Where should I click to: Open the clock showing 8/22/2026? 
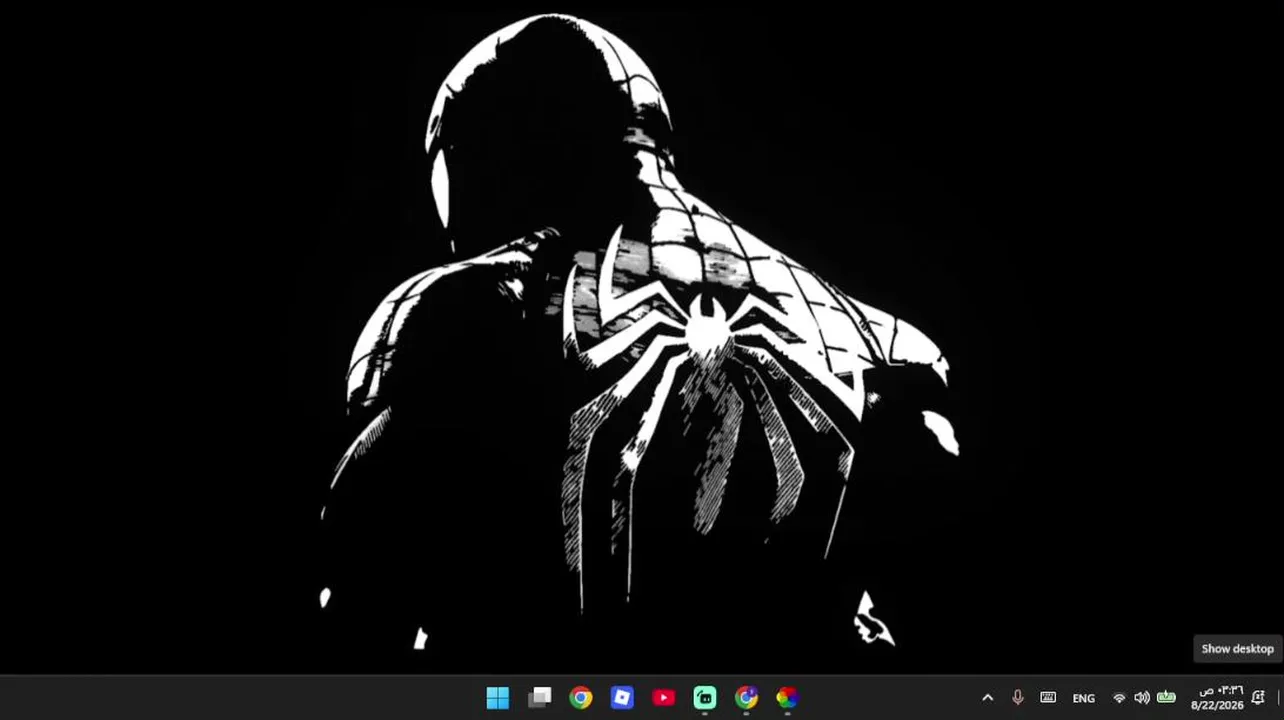click(x=1218, y=698)
